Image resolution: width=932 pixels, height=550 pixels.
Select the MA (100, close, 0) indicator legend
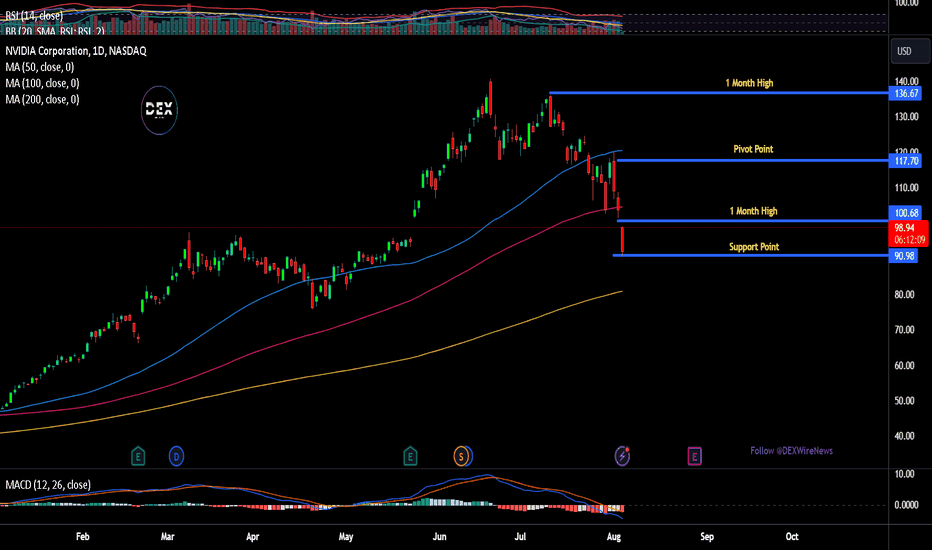(42, 83)
